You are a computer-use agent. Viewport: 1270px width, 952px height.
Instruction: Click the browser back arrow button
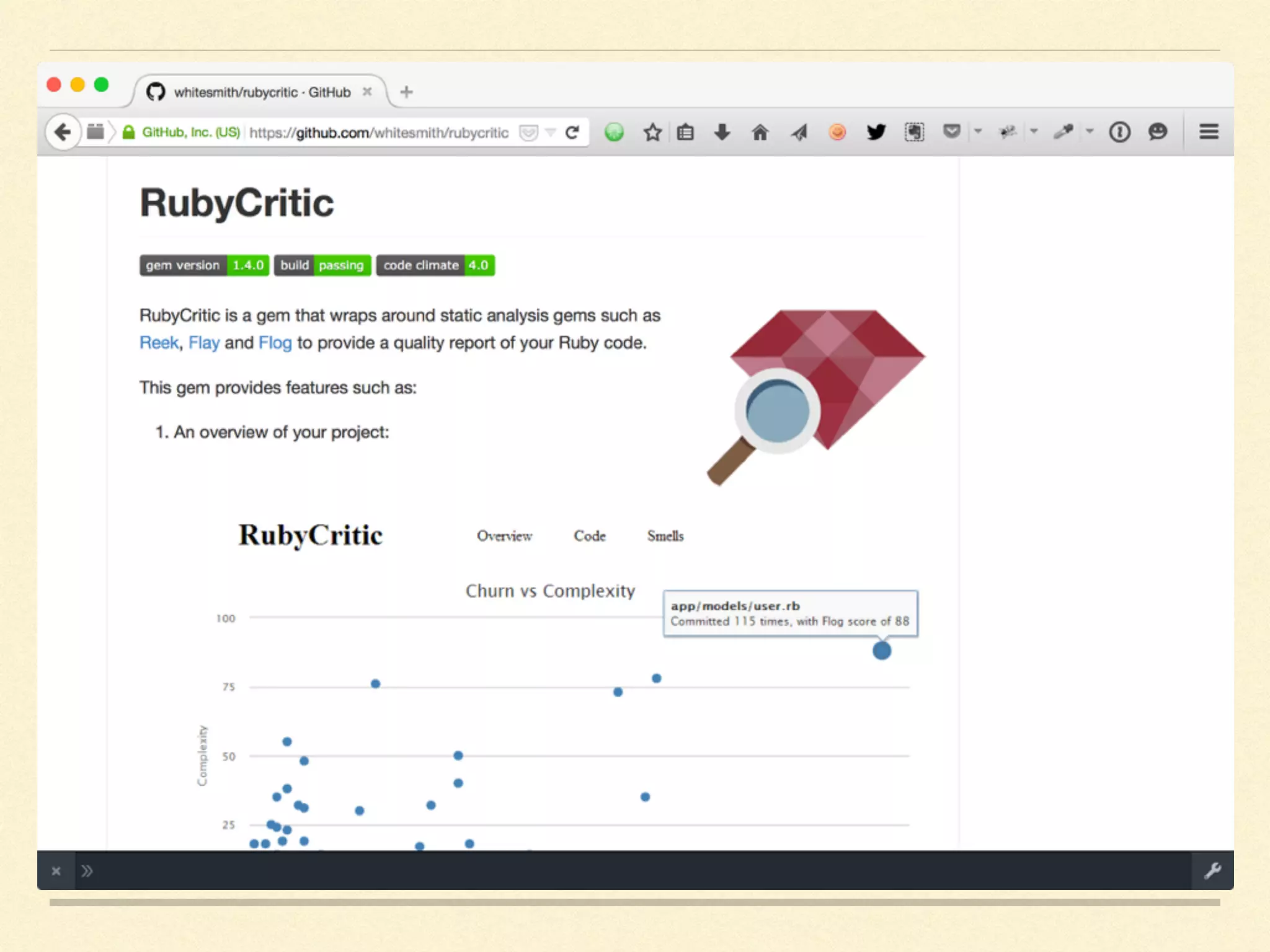click(x=63, y=132)
